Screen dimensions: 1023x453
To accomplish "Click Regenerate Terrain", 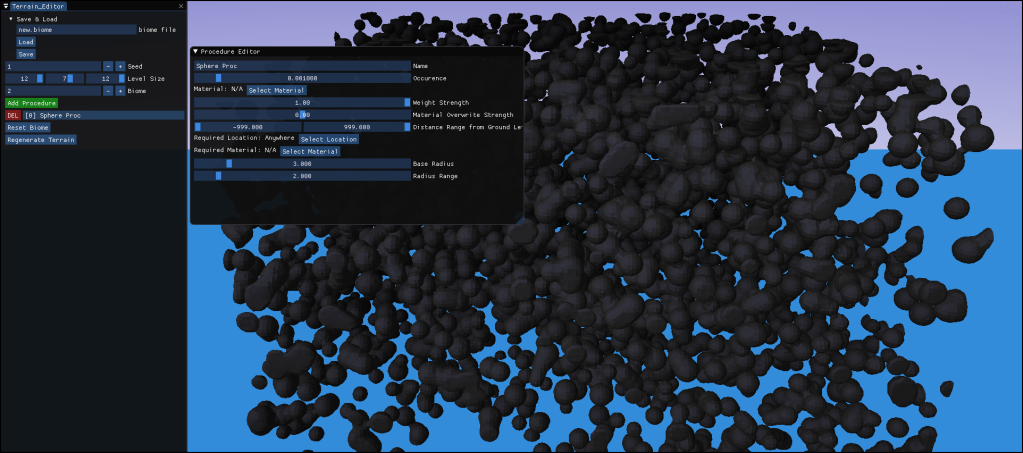I will coord(41,140).
